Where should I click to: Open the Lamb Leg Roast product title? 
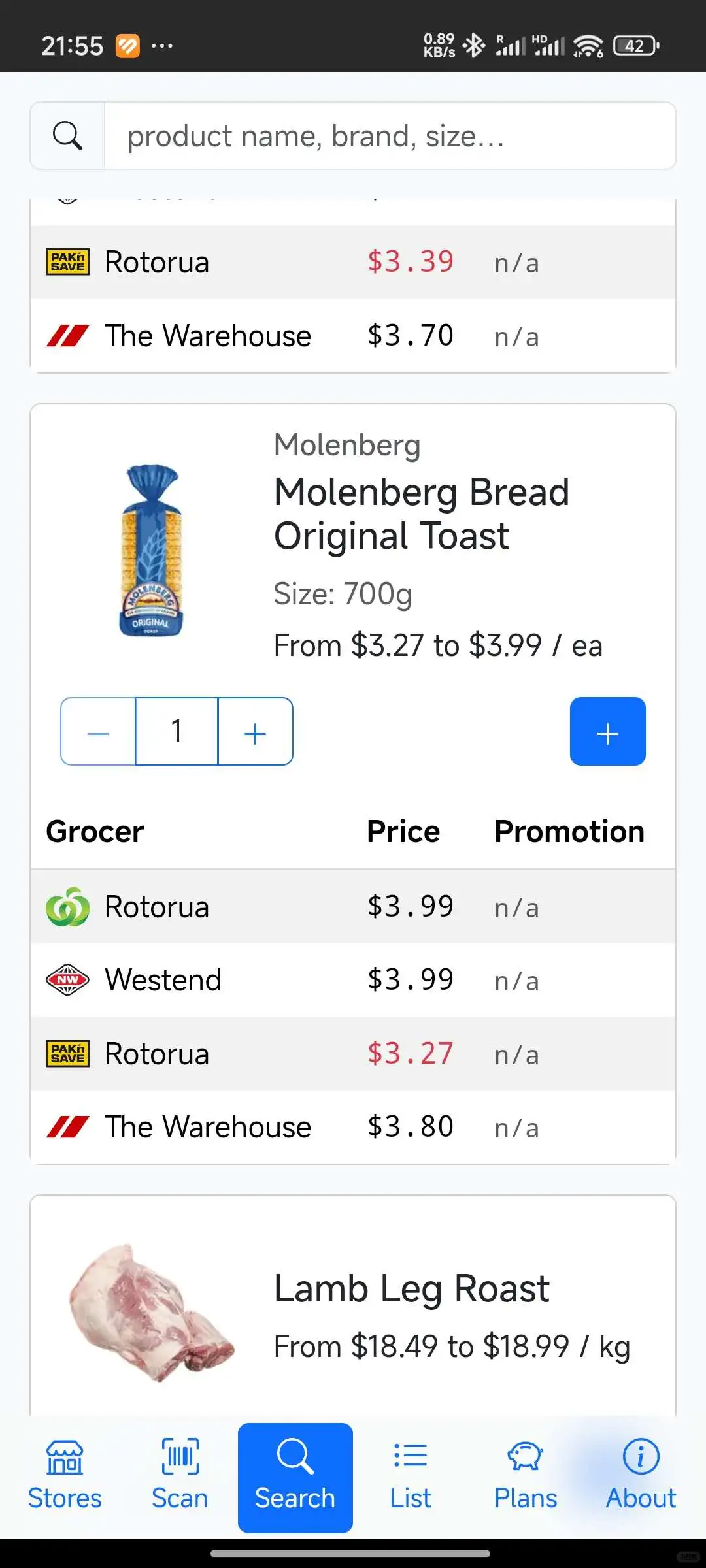[x=411, y=1288]
